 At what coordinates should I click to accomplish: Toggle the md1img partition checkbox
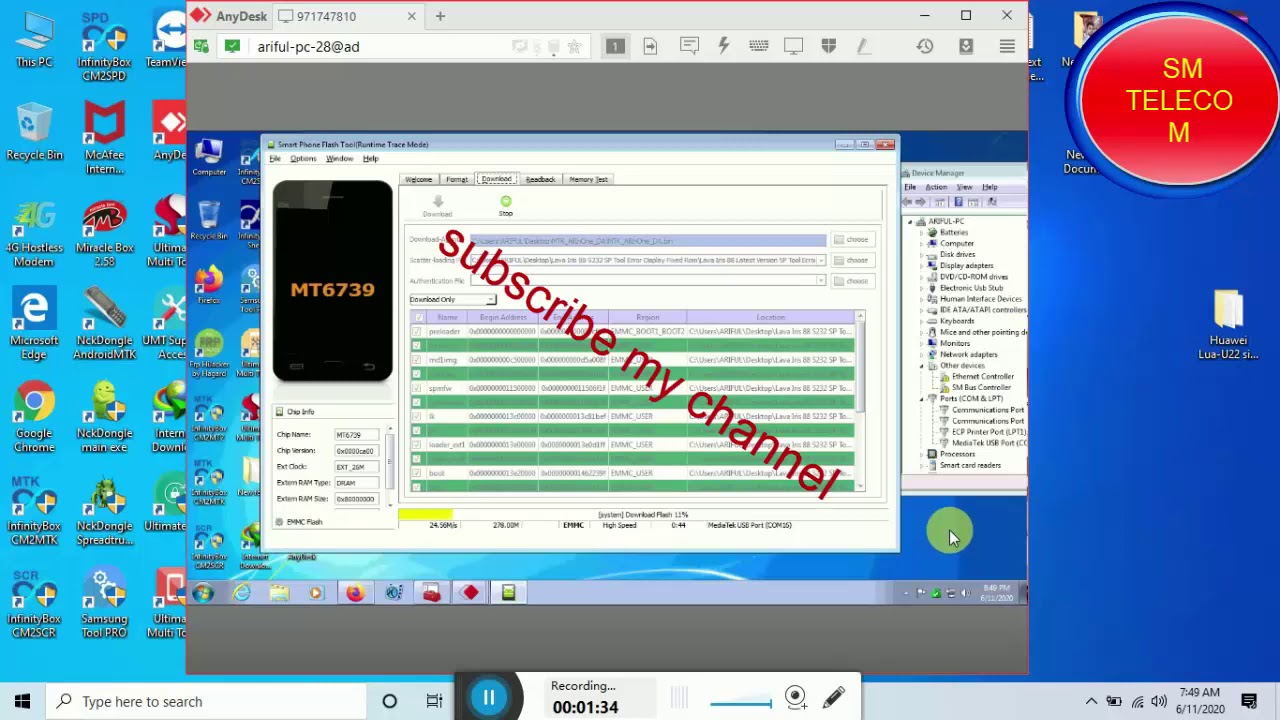pyautogui.click(x=417, y=359)
